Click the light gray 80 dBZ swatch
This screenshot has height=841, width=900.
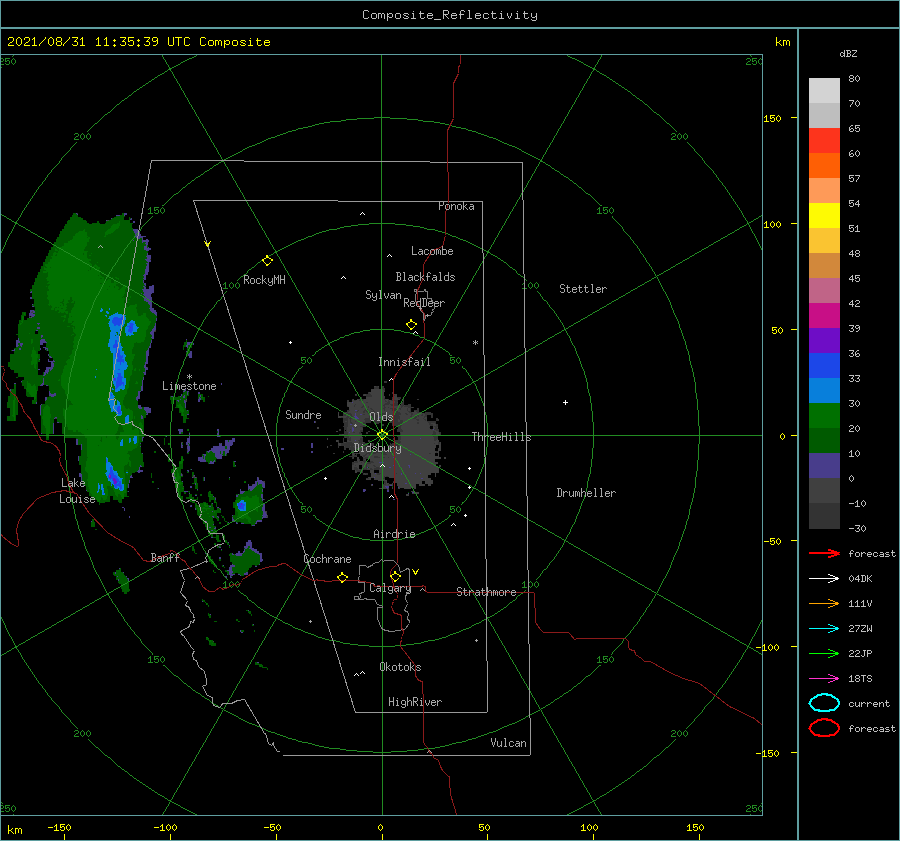(x=824, y=90)
